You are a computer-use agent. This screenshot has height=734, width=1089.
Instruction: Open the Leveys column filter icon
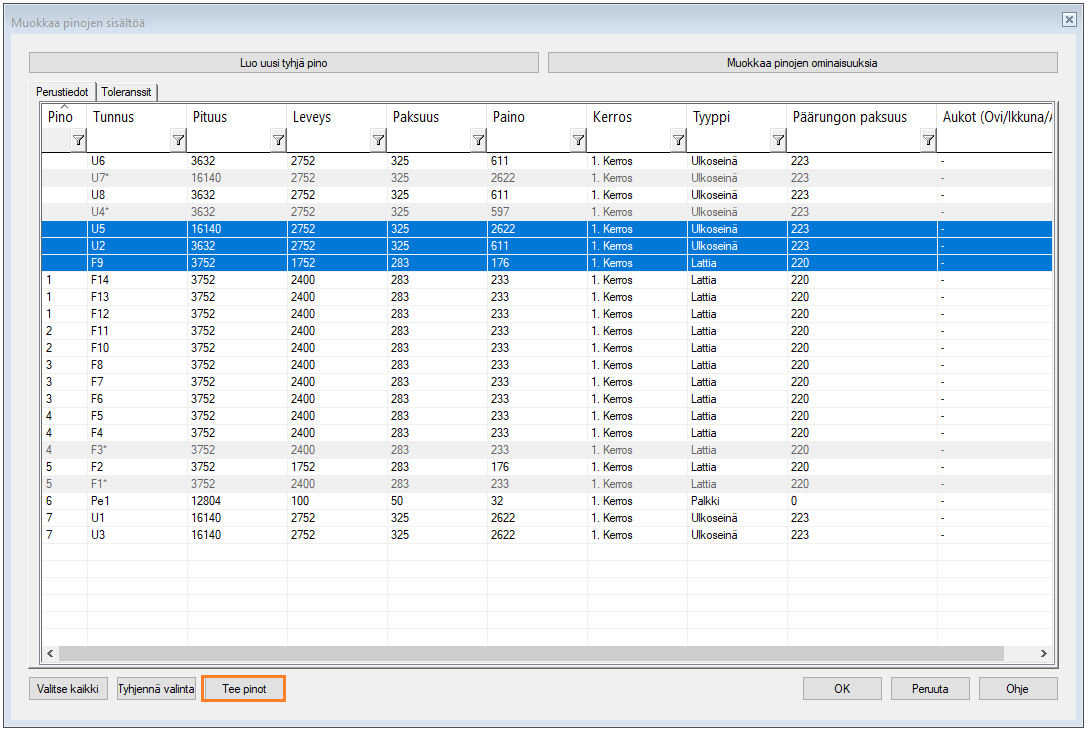378,141
